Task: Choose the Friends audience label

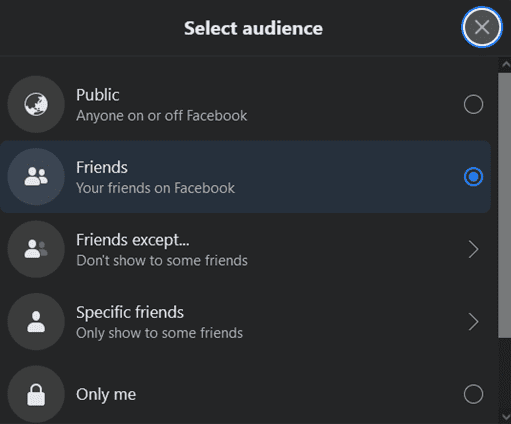Action: (102, 167)
